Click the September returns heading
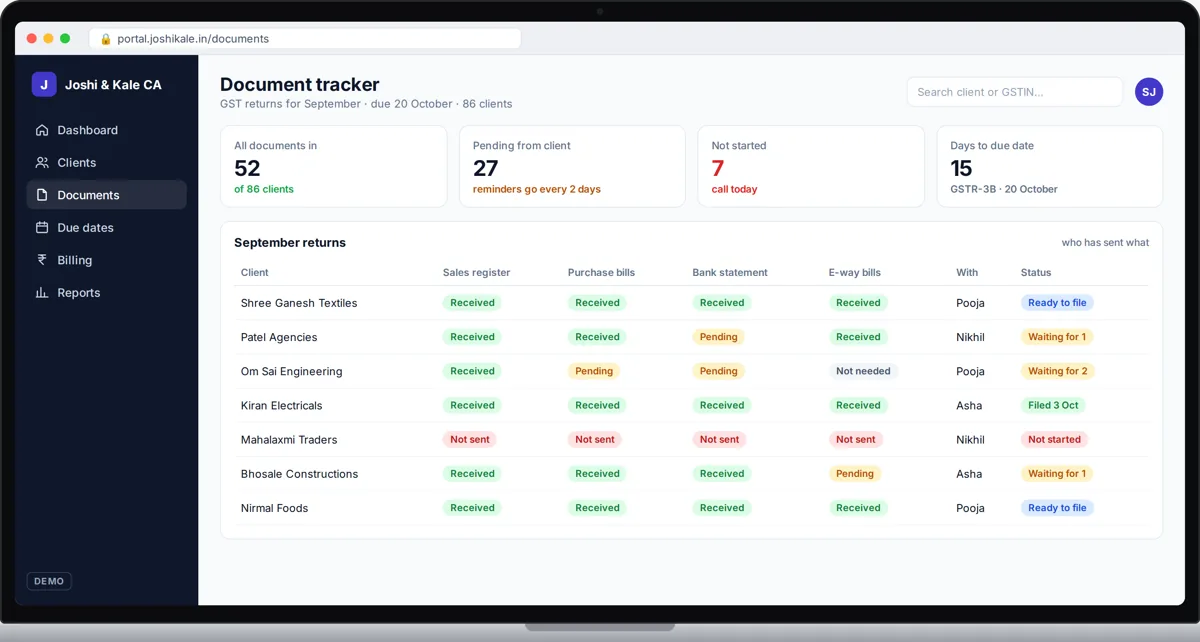Screen dimensions: 1200x642 (290, 243)
